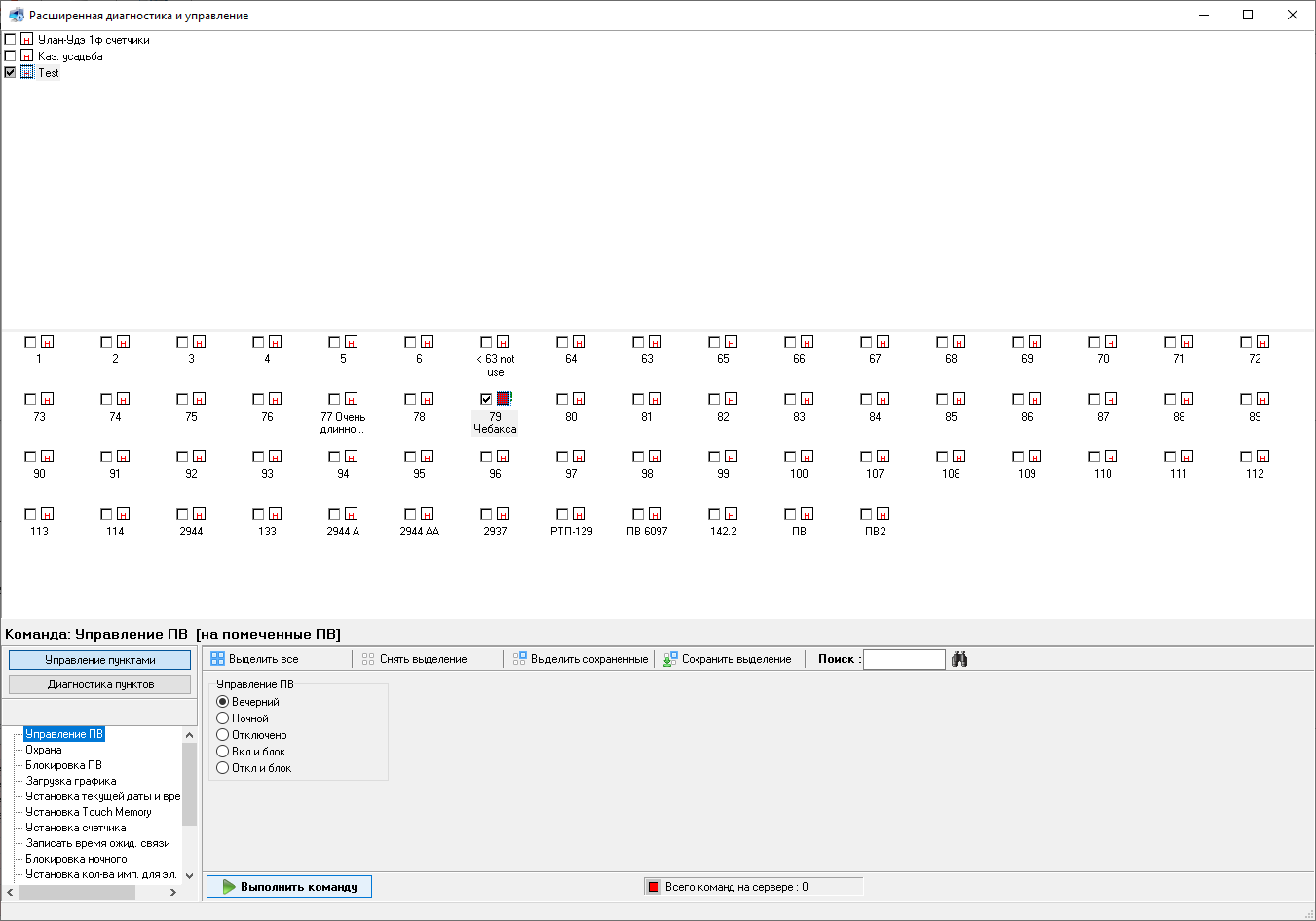Click the Выделить все grid icon
Screen dimensions: 1316x921
pos(217,659)
